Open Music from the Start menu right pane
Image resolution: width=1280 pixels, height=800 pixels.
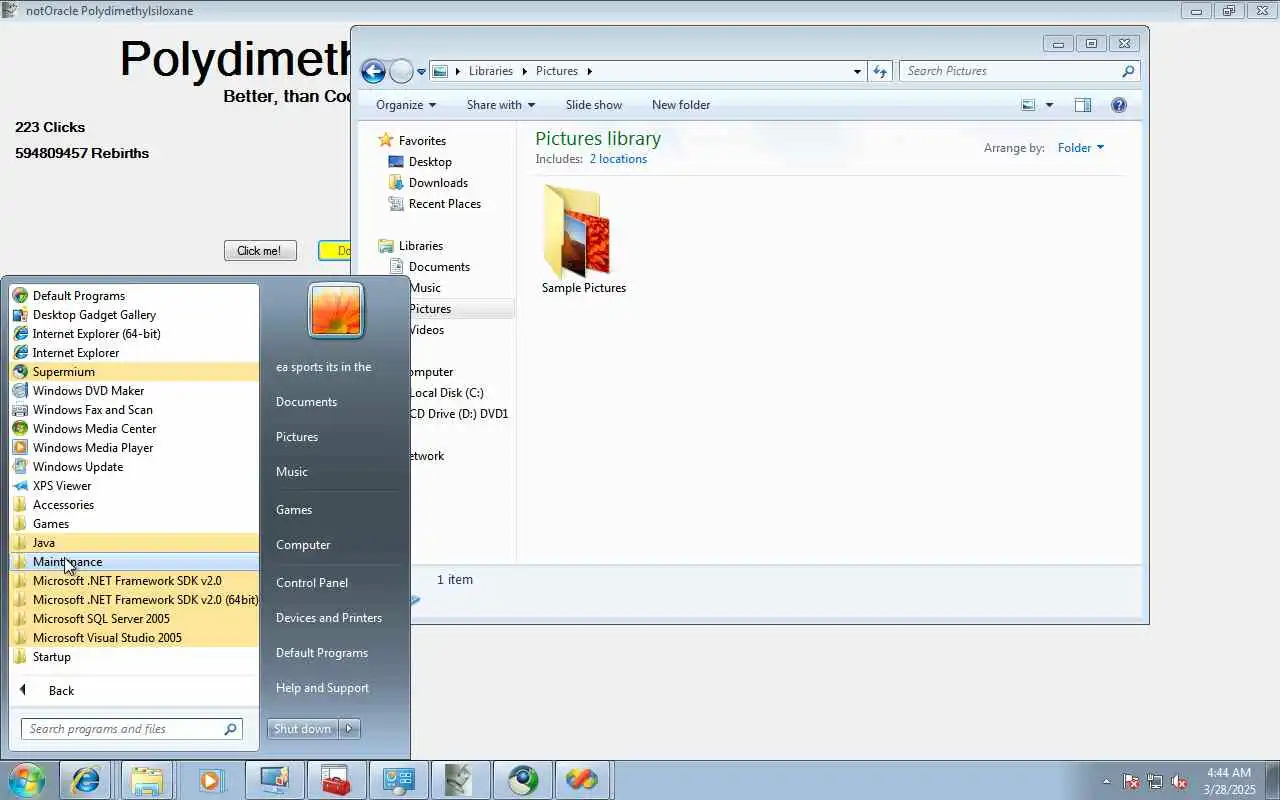click(x=292, y=472)
